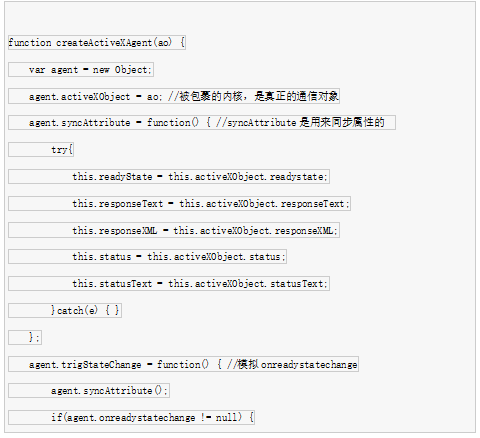This screenshot has width=480, height=438.
Task: Select the var agent = new Object line
Action: [81, 70]
